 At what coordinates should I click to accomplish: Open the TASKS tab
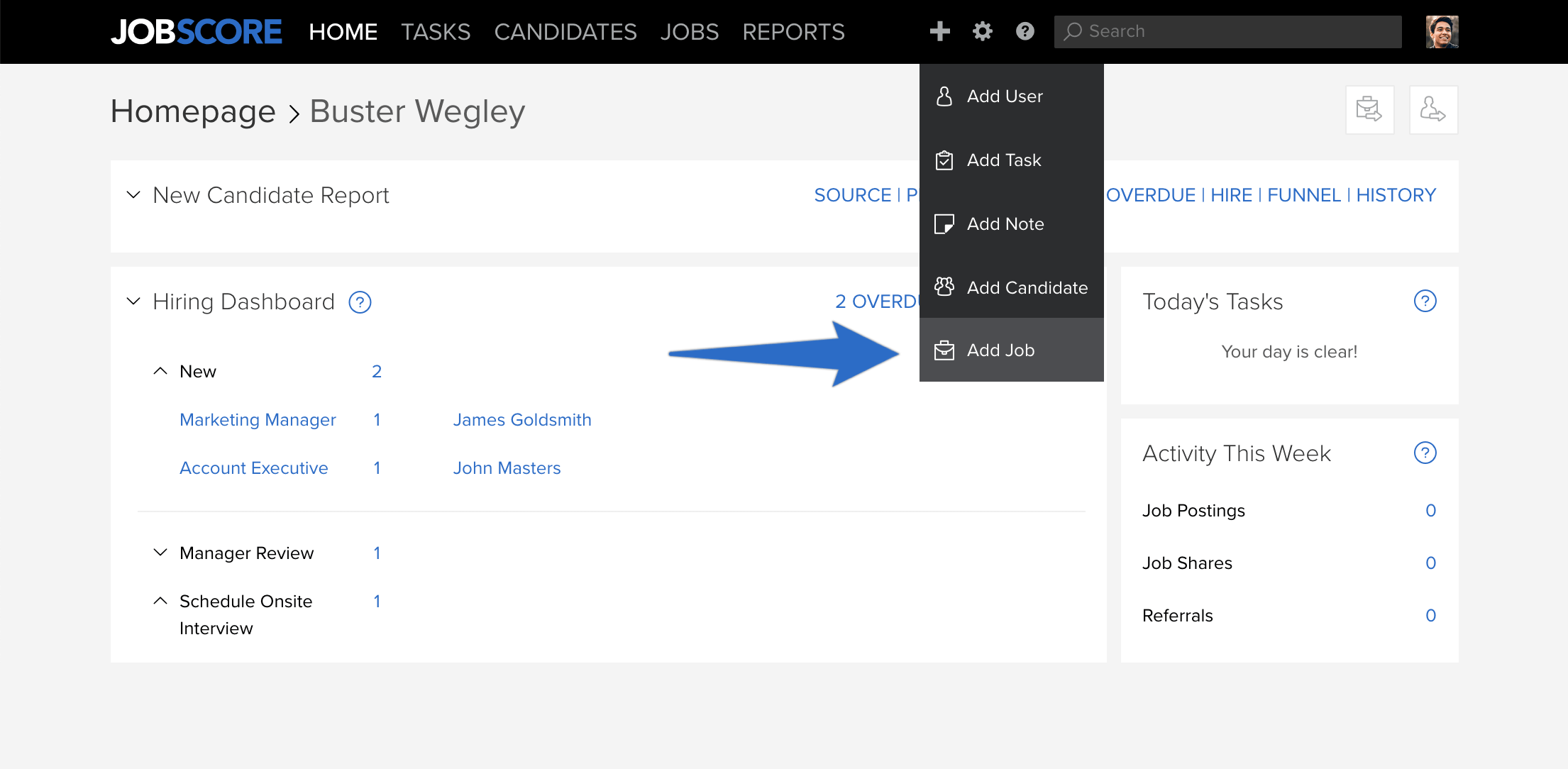[x=436, y=32]
